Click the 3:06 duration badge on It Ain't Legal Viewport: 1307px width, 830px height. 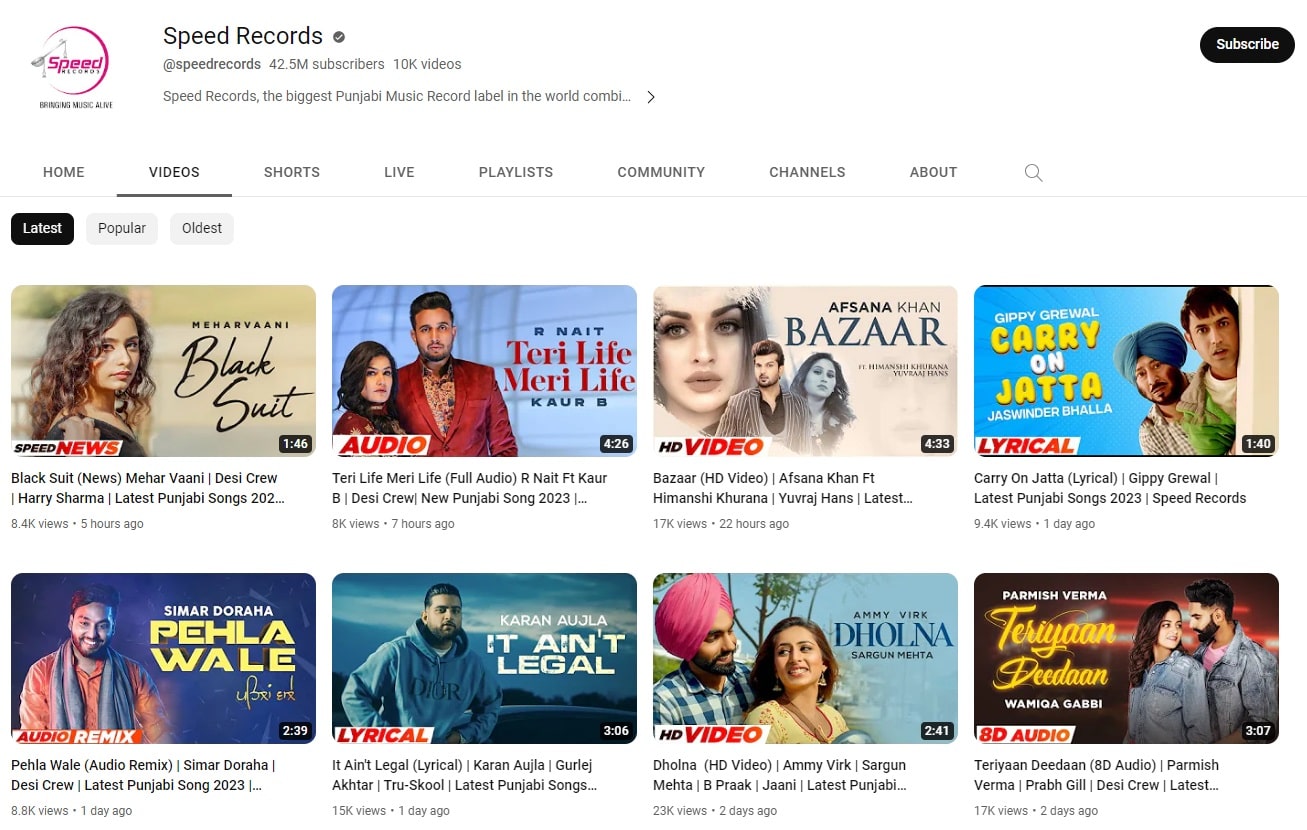tap(616, 731)
